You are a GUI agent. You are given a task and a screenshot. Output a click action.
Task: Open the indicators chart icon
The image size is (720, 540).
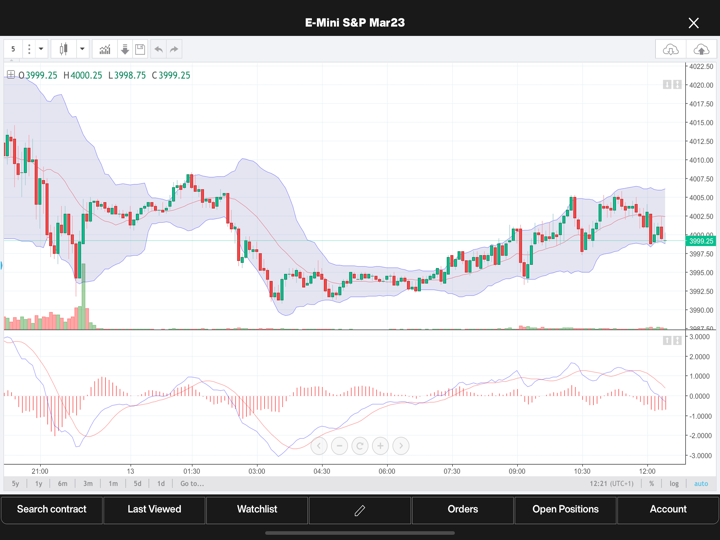point(104,49)
